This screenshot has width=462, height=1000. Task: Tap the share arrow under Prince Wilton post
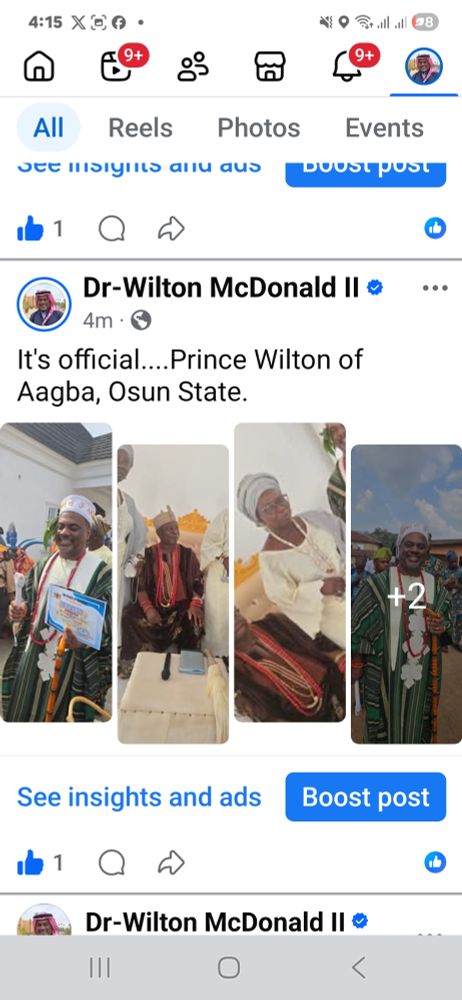click(171, 864)
